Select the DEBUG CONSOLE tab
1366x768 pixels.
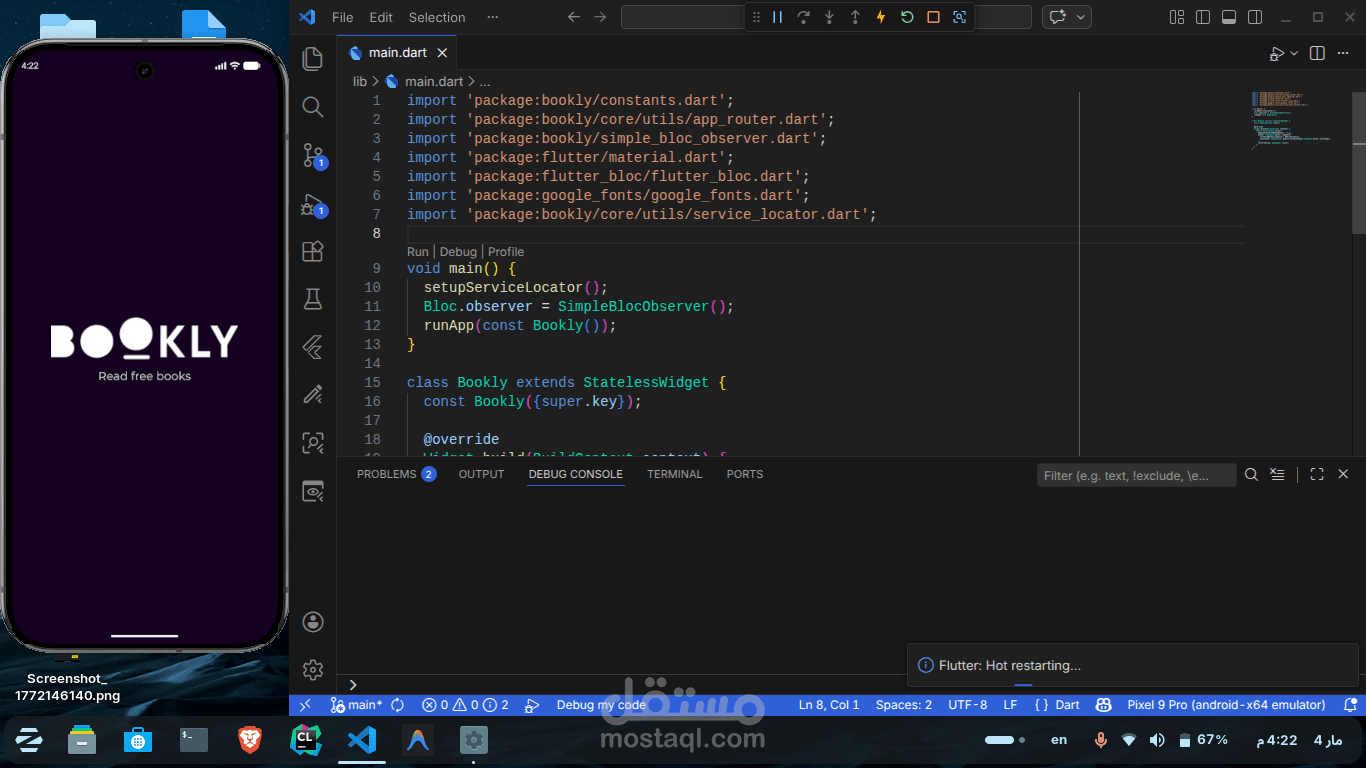pos(576,474)
